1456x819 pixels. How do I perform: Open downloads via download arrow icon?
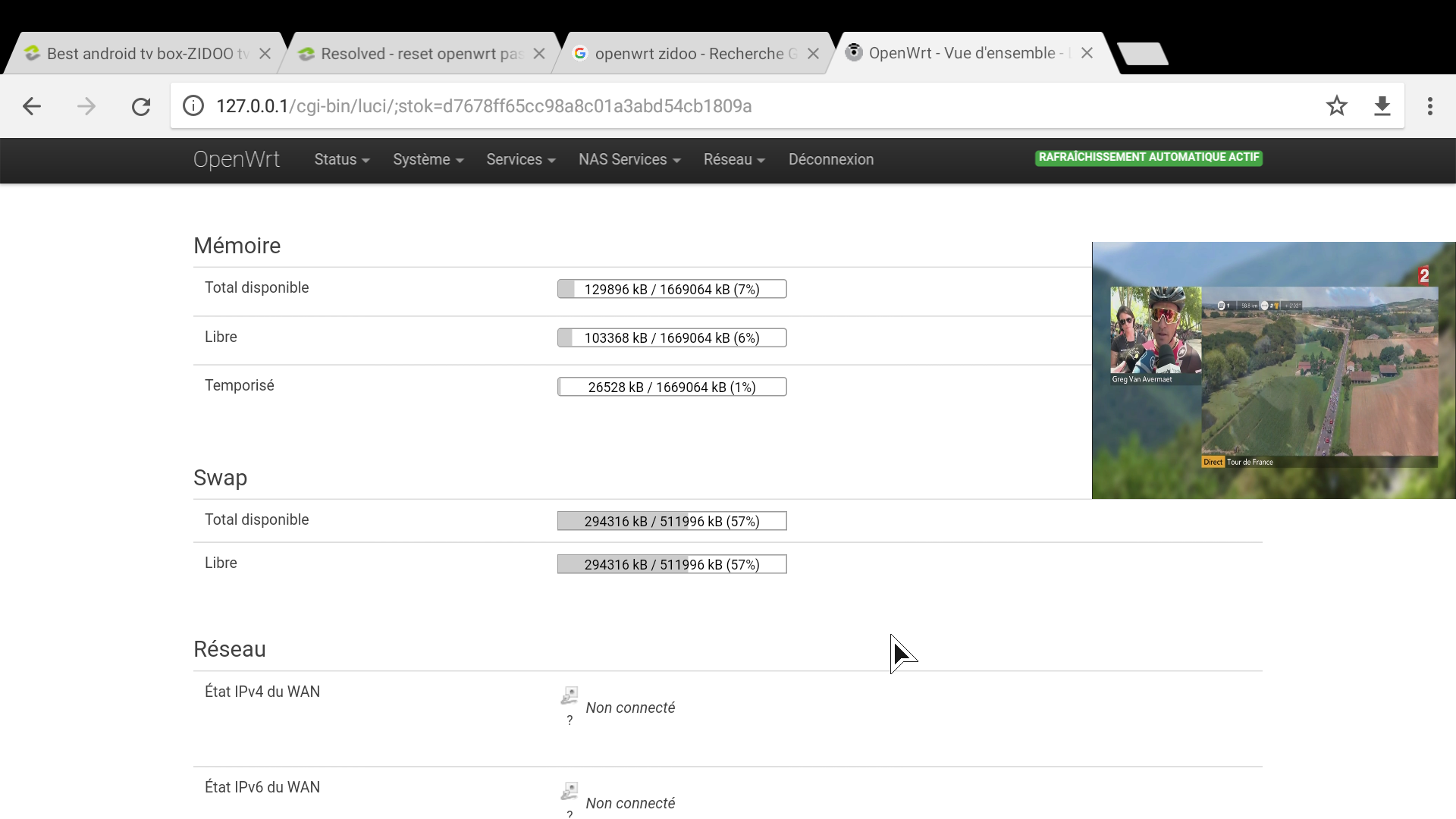(x=1382, y=106)
